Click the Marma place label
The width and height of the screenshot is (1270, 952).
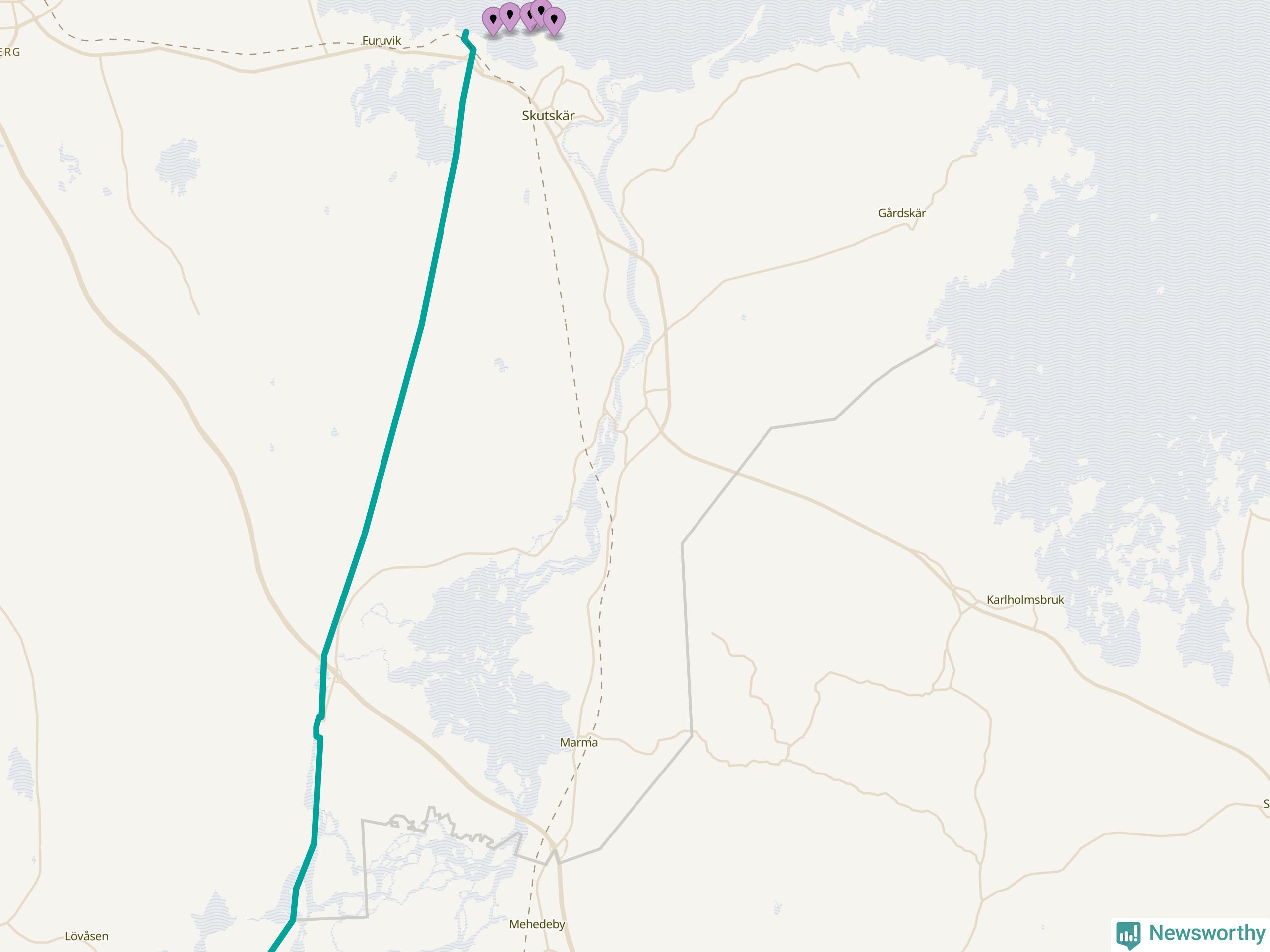tap(579, 742)
